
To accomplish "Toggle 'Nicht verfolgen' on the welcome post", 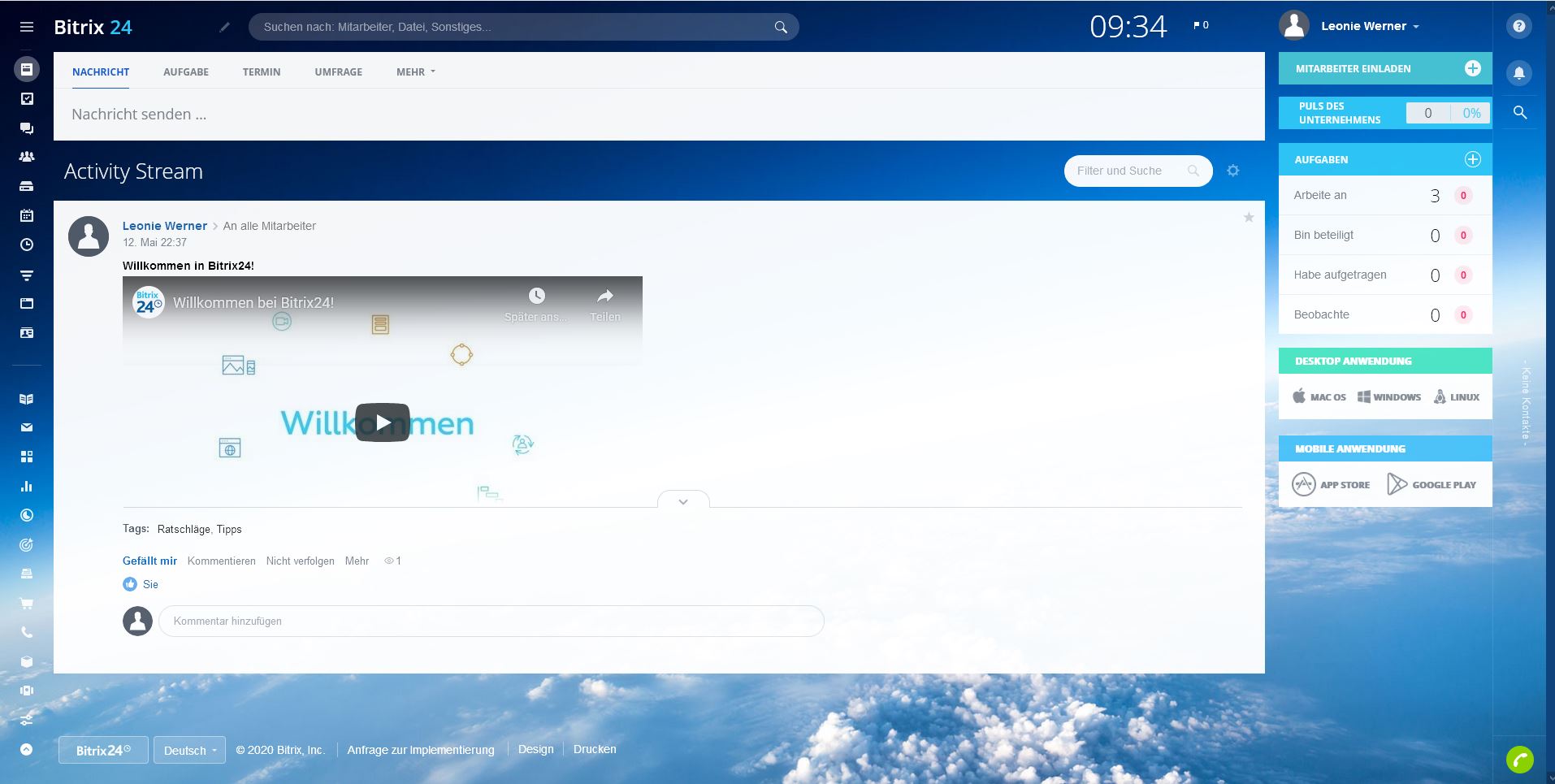I will [x=300, y=561].
